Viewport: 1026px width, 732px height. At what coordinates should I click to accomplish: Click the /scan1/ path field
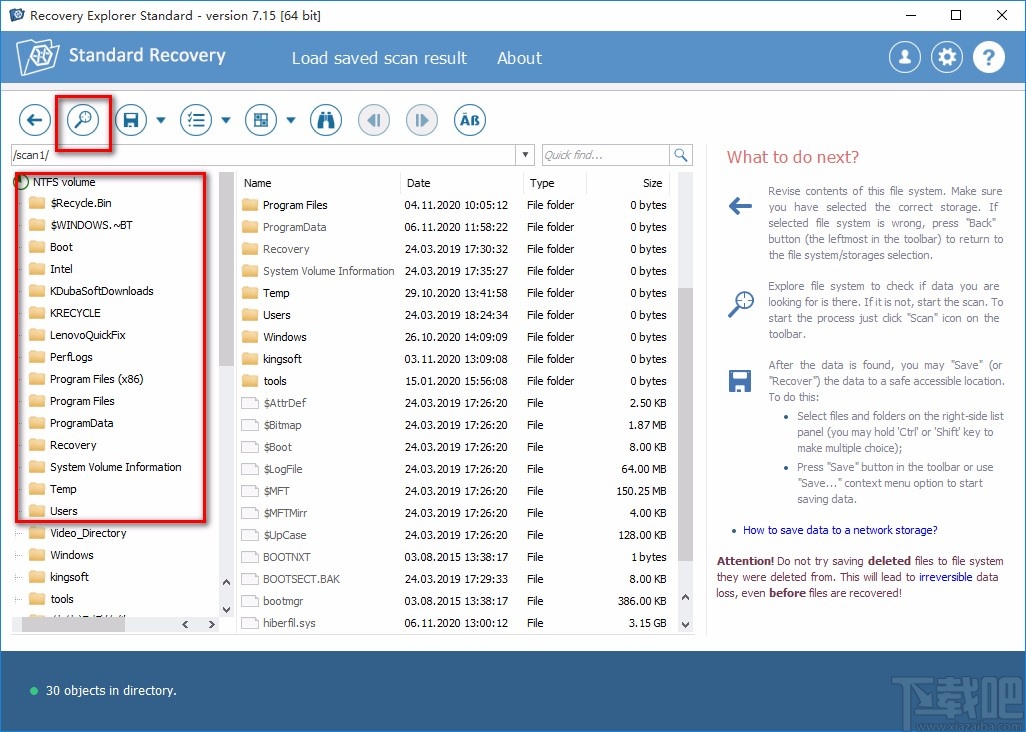click(264, 155)
